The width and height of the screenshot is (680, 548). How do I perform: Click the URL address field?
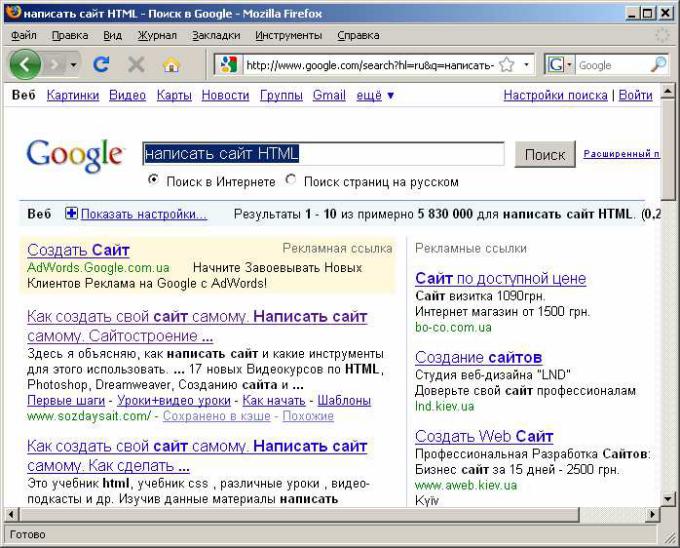click(x=370, y=65)
